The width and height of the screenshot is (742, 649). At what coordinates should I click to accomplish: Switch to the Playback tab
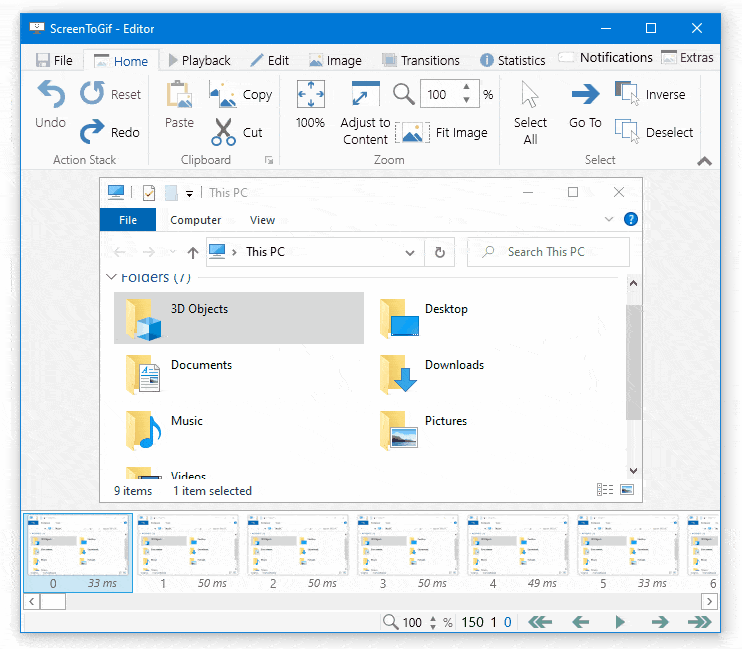pyautogui.click(x=199, y=60)
